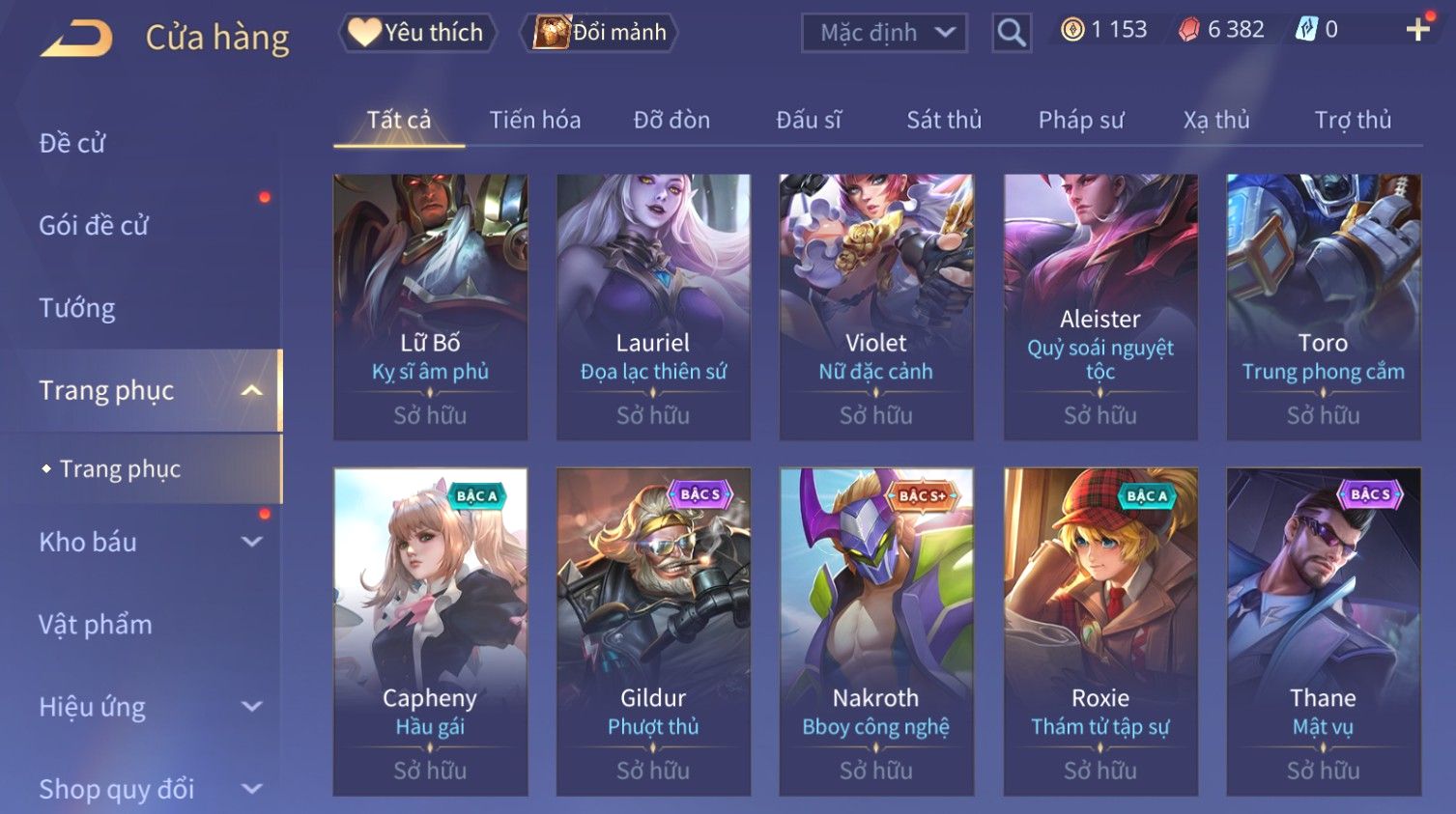Screen dimensions: 1456x814
Task: Expand the Hiệu ứng sidebar section
Action: point(252,707)
